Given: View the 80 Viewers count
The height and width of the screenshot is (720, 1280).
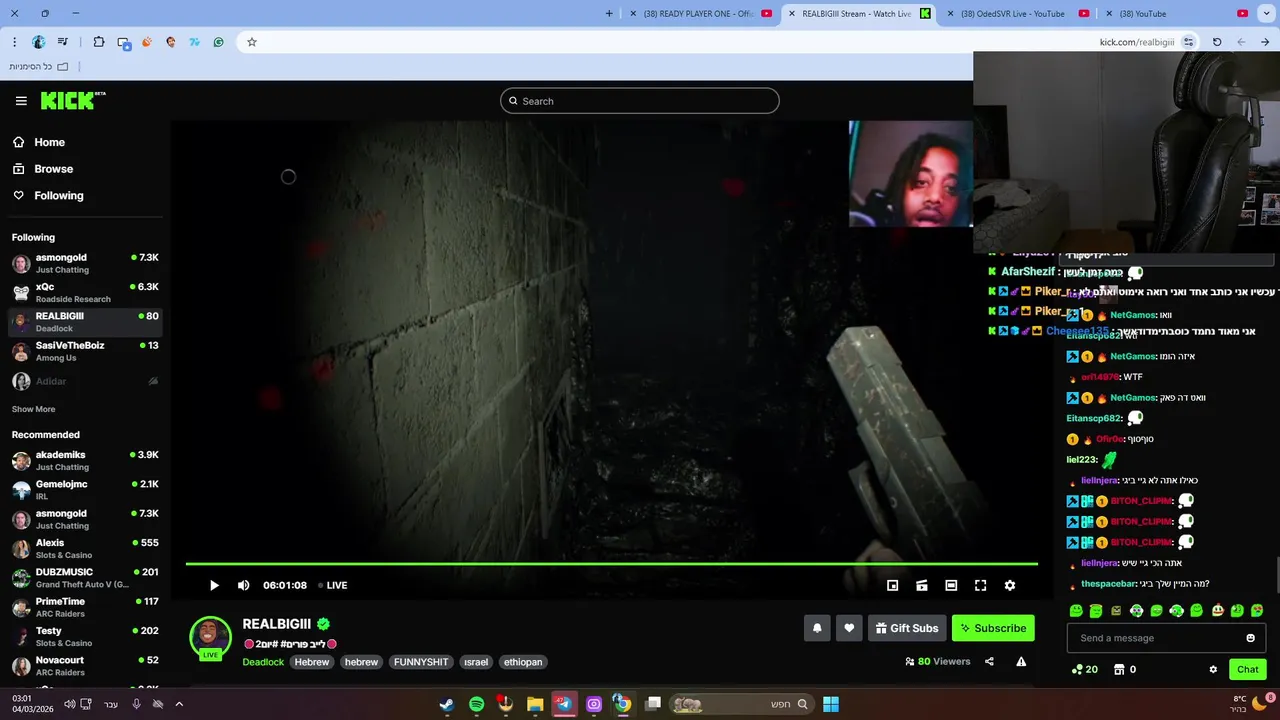Looking at the screenshot, I should [938, 661].
